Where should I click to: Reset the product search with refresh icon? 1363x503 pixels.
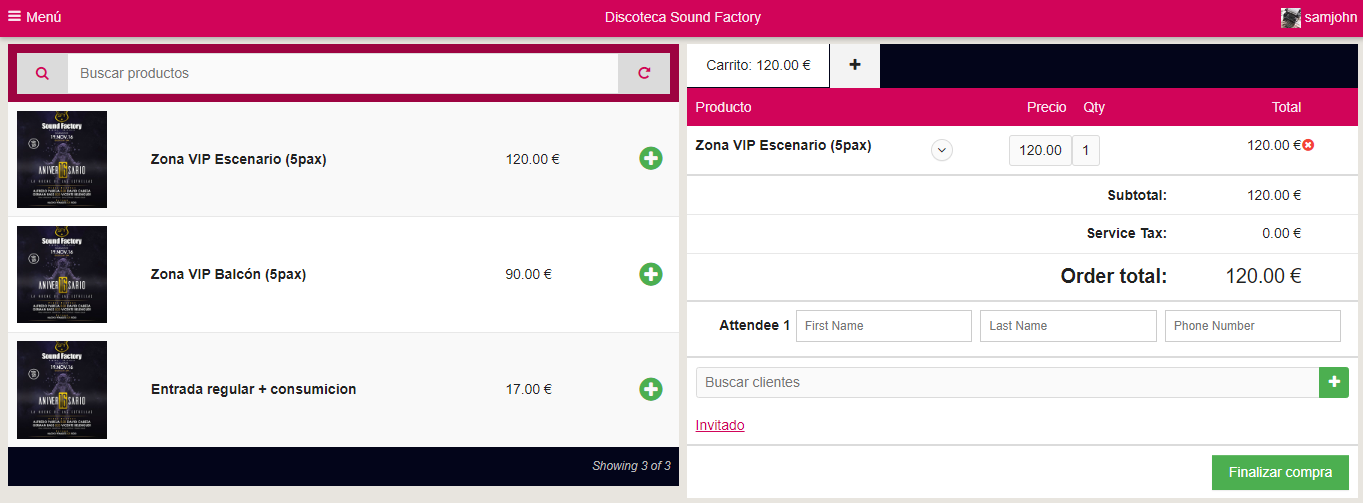644,73
